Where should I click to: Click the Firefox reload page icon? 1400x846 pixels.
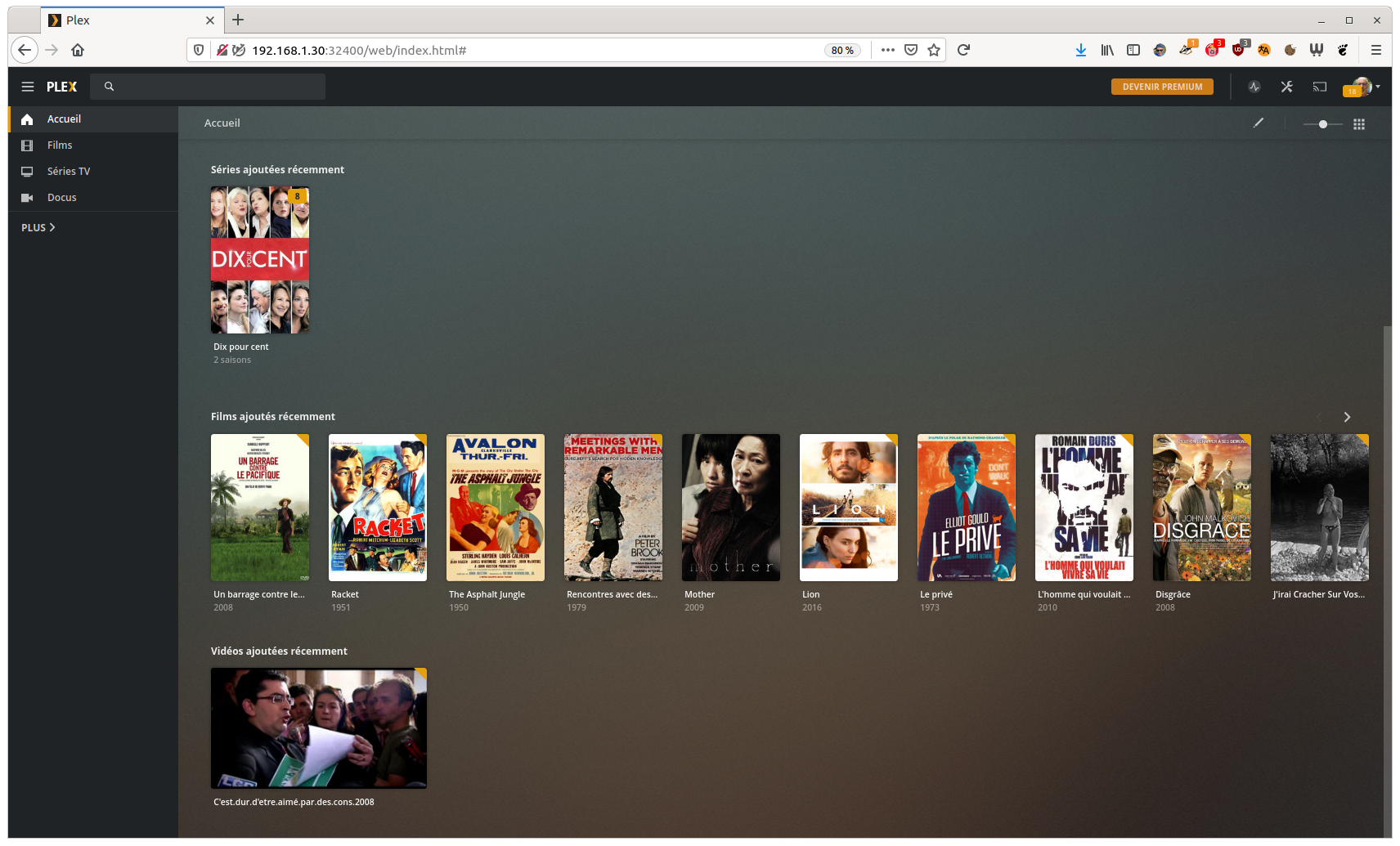click(963, 50)
